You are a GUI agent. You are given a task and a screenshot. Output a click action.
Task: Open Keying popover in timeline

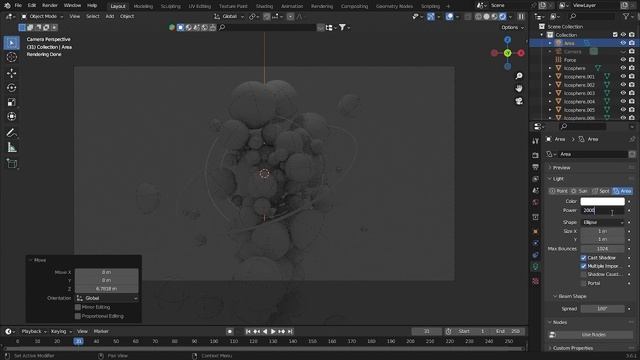tap(61, 331)
